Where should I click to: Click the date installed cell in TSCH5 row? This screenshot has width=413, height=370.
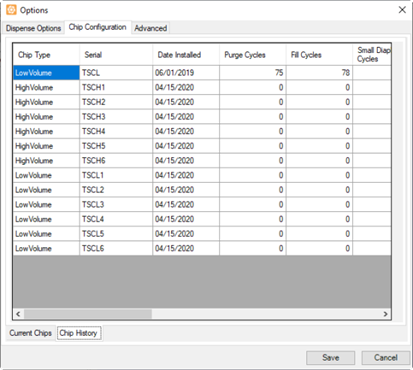(x=186, y=146)
